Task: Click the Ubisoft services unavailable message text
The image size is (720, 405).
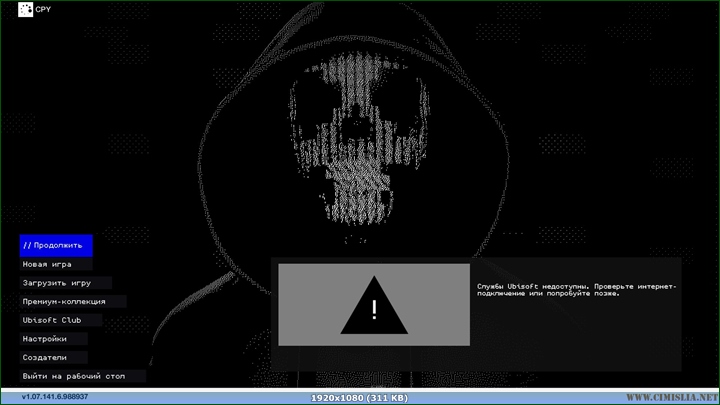Action: coord(577,289)
